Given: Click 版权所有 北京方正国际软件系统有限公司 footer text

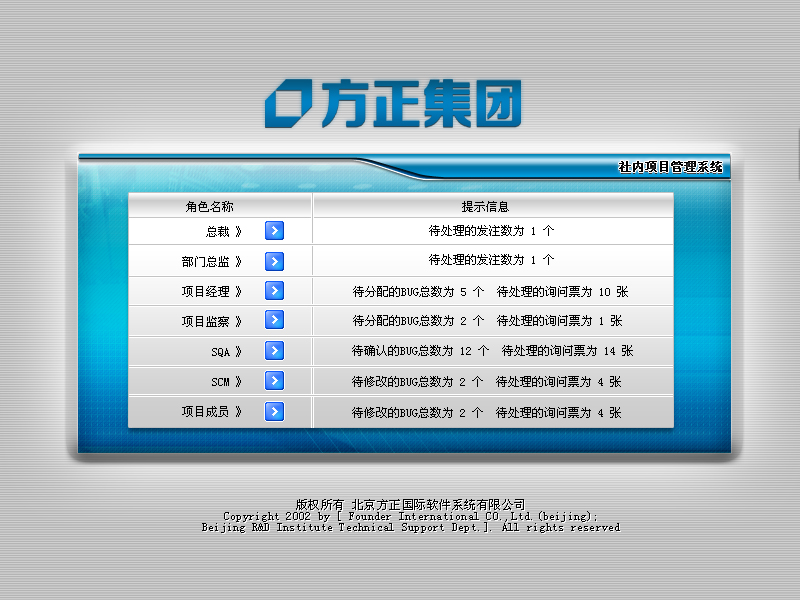Looking at the screenshot, I should [x=410, y=505].
